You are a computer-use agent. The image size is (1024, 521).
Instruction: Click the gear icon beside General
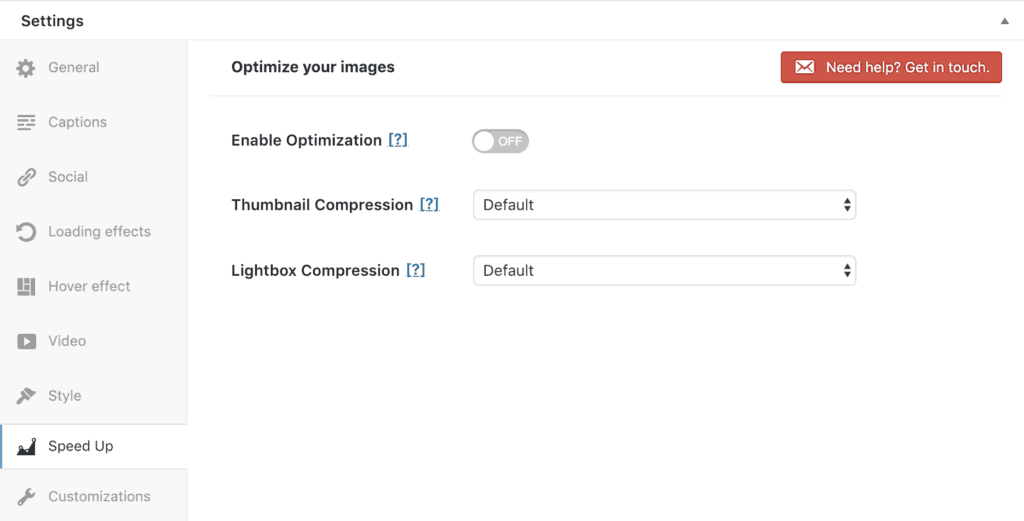26,68
